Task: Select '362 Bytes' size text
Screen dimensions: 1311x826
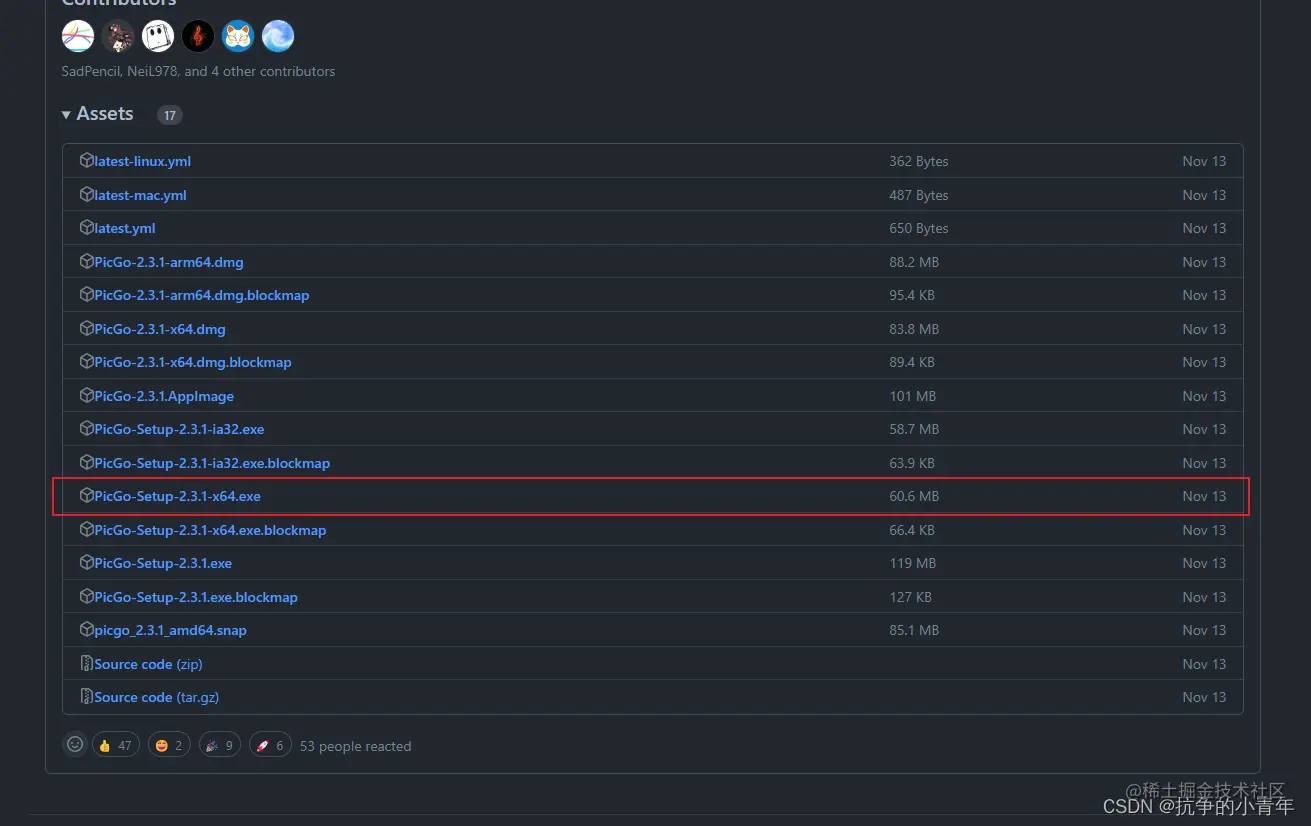Action: pyautogui.click(x=919, y=161)
